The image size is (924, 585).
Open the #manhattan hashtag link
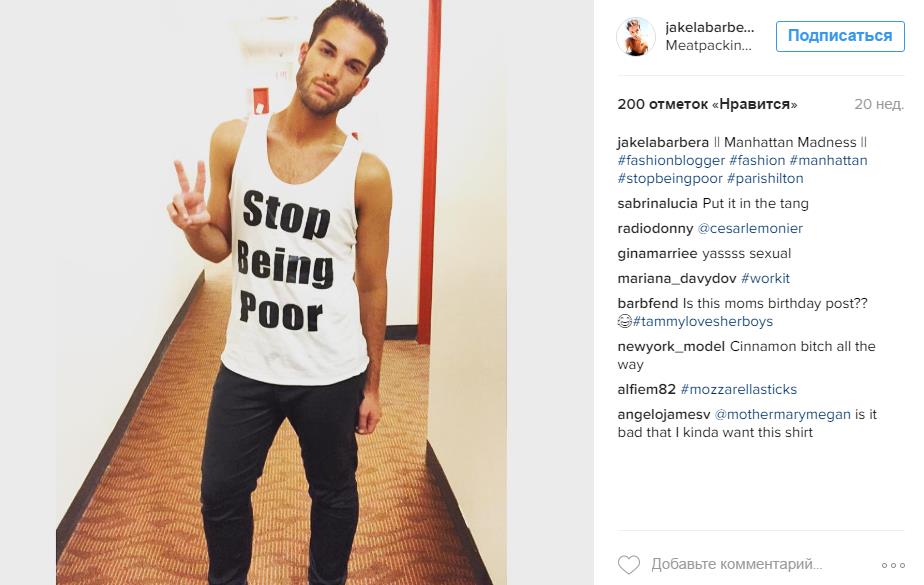[828, 160]
